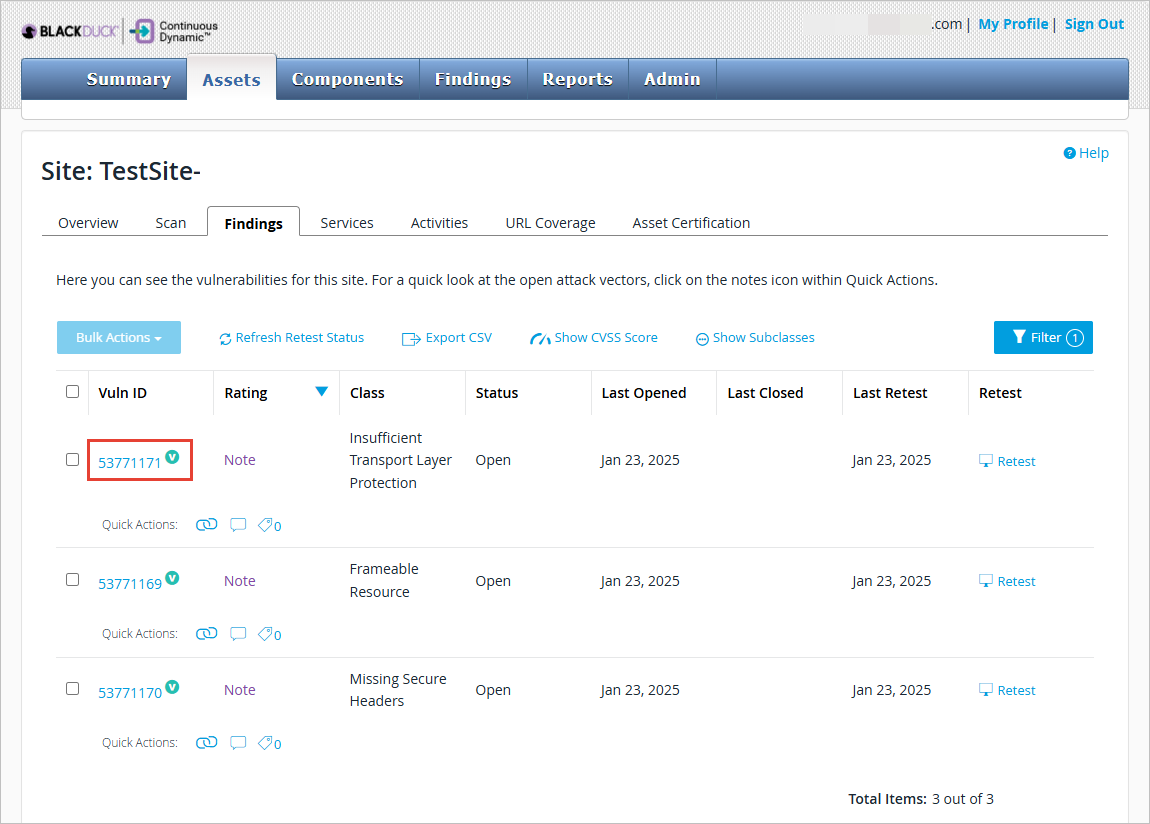Sort by Vuln ID column header
The image size is (1150, 824).
click(122, 393)
